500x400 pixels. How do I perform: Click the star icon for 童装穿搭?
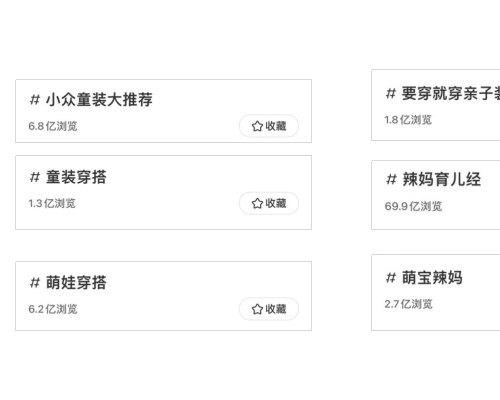(257, 203)
